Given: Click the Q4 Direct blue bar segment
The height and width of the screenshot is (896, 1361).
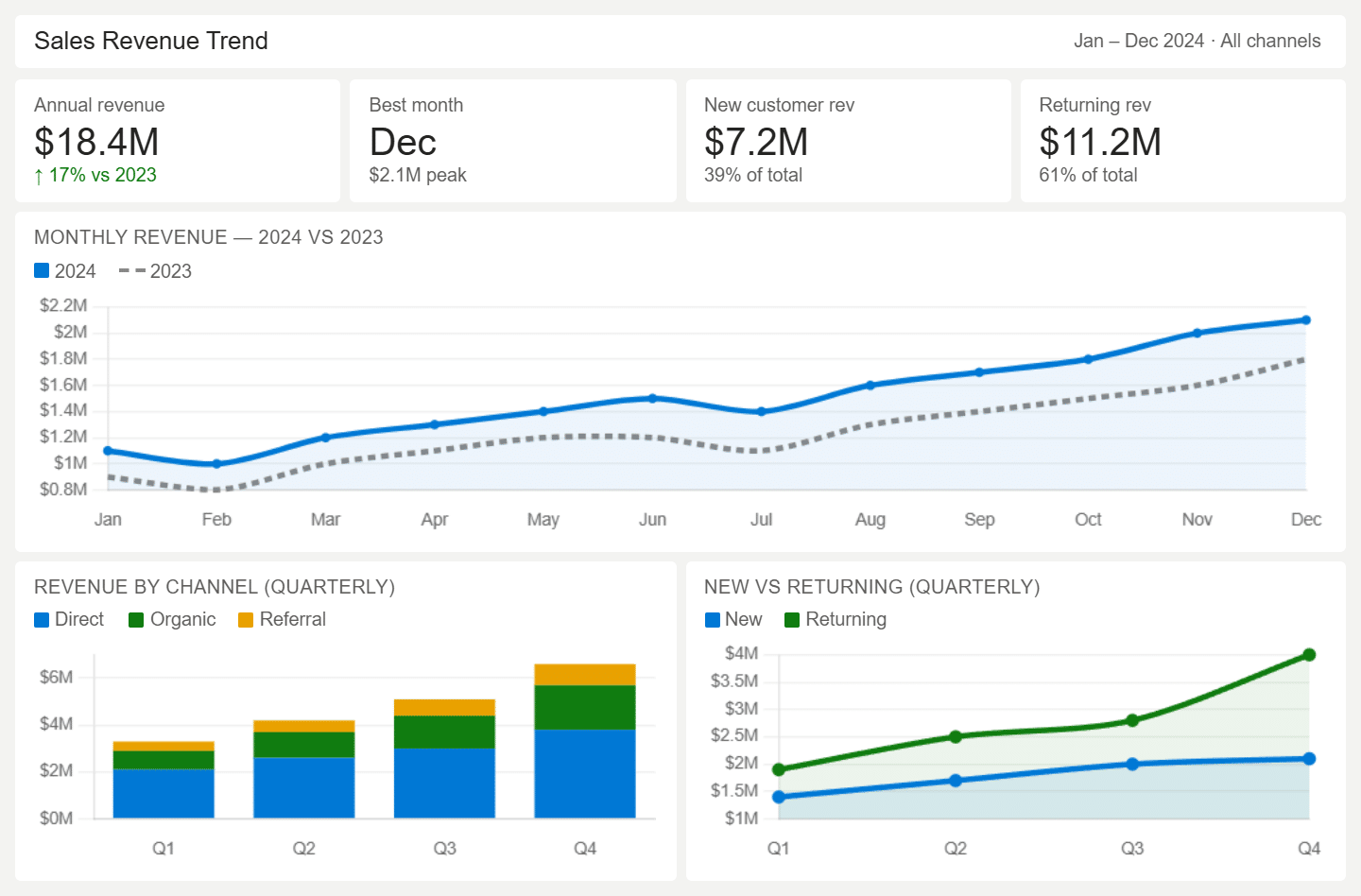Looking at the screenshot, I should (x=585, y=773).
